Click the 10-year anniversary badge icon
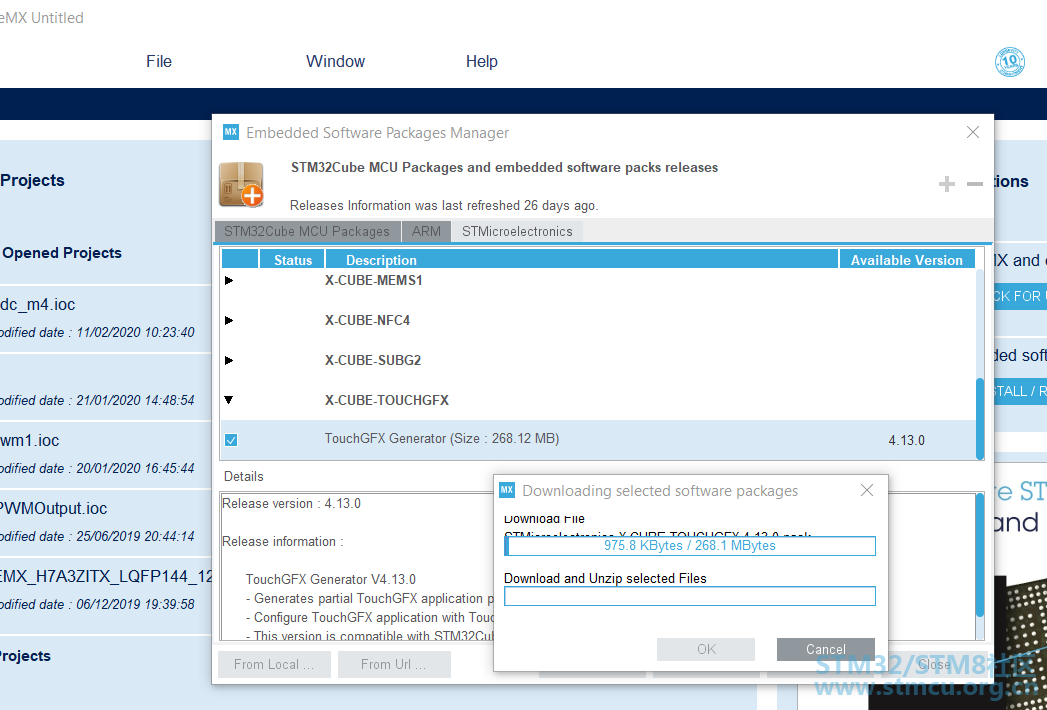The width and height of the screenshot is (1047, 710). coord(1010,62)
